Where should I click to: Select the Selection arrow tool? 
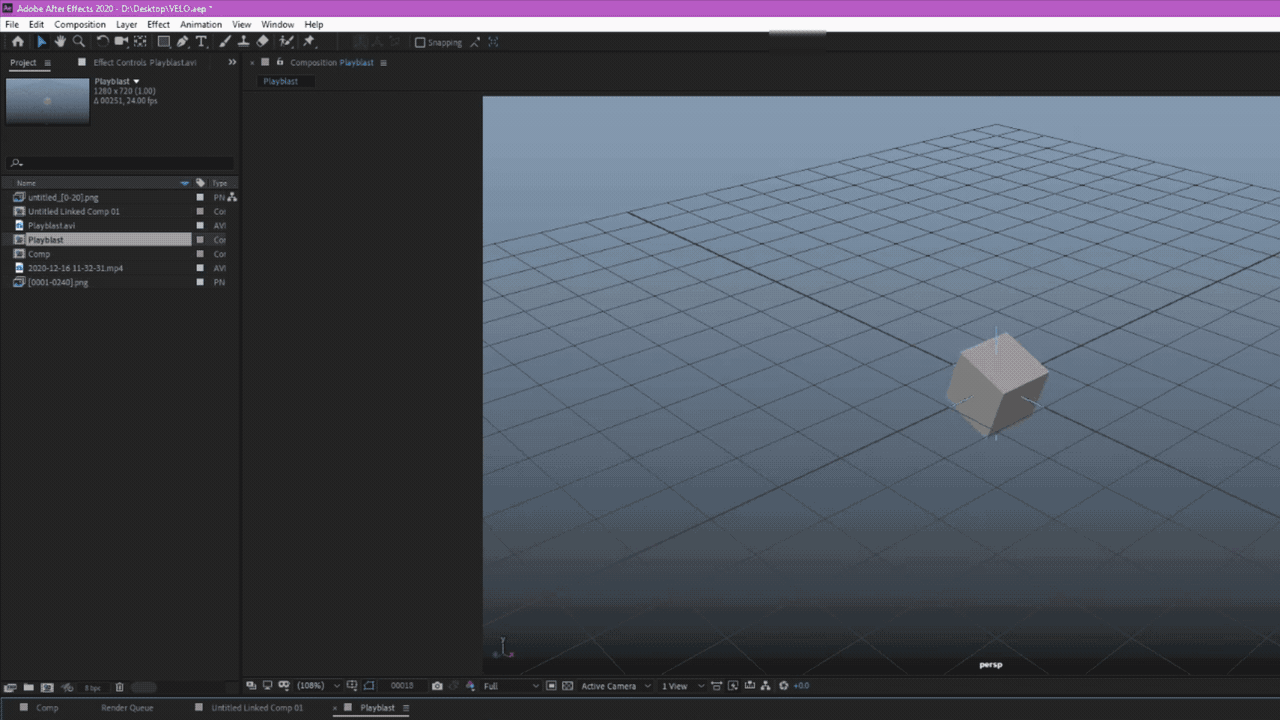(x=41, y=41)
